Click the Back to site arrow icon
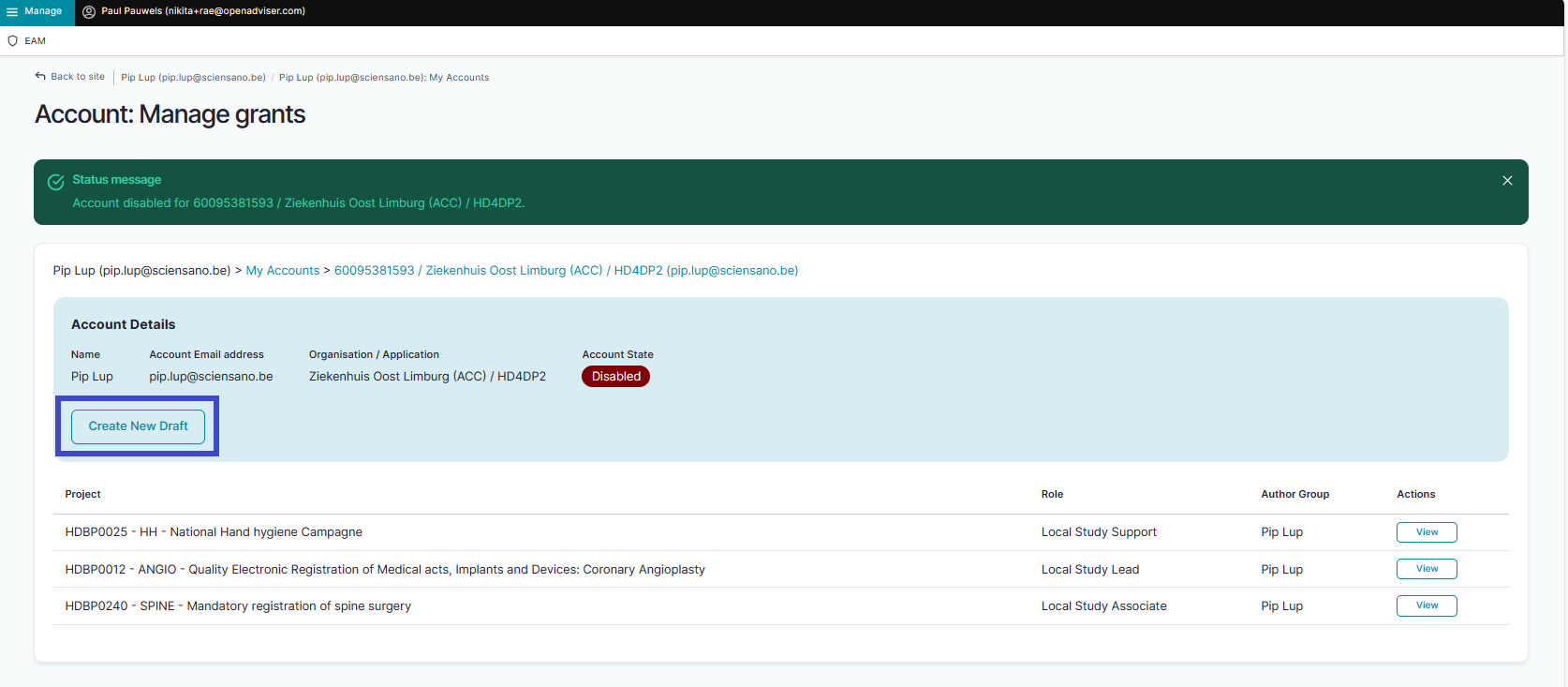Image resolution: width=1568 pixels, height=687 pixels. point(40,77)
